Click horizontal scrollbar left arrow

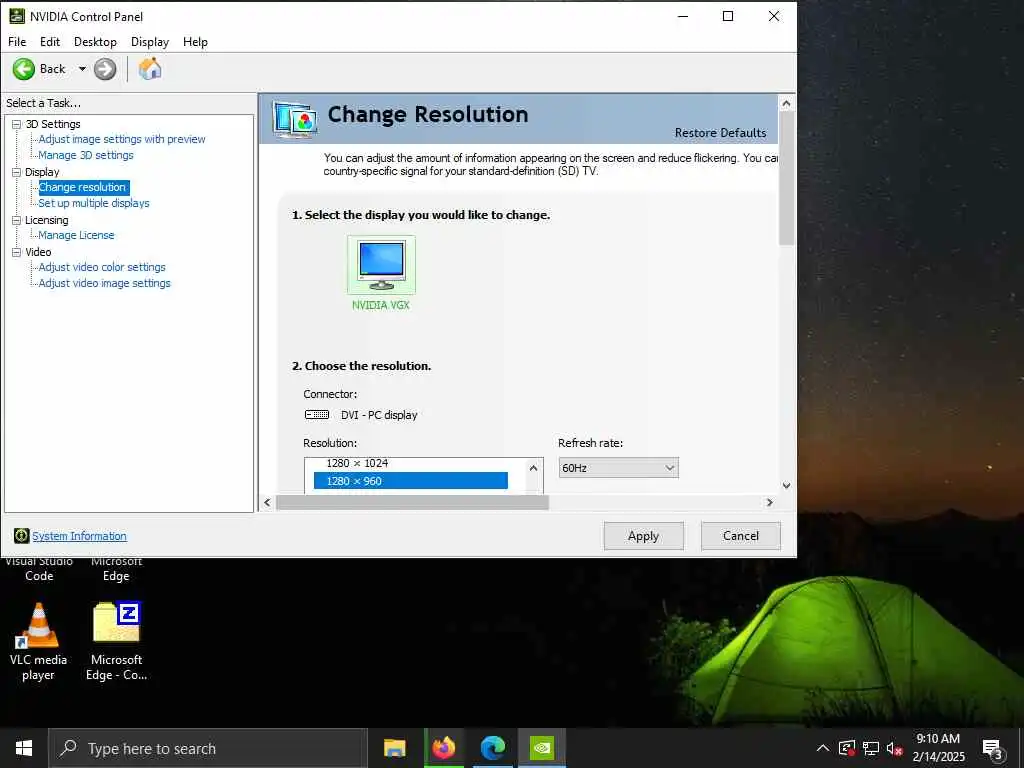pos(267,502)
